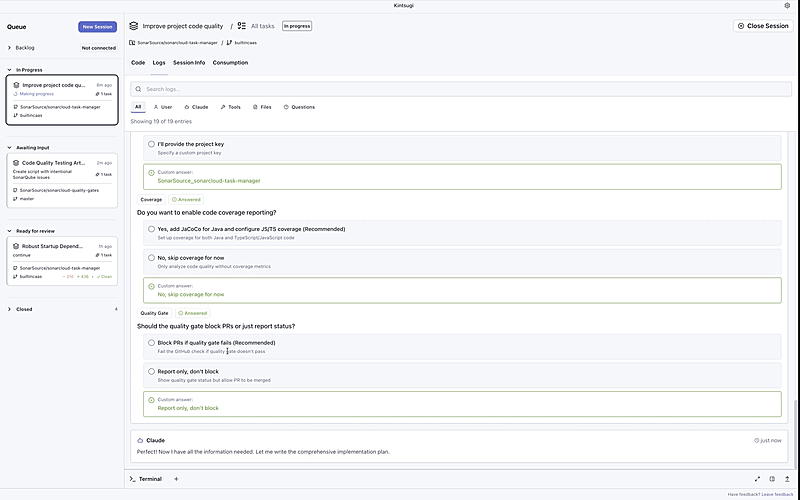
Task: Expand the terminal panel with diagonal arrows icon
Action: tap(757, 479)
